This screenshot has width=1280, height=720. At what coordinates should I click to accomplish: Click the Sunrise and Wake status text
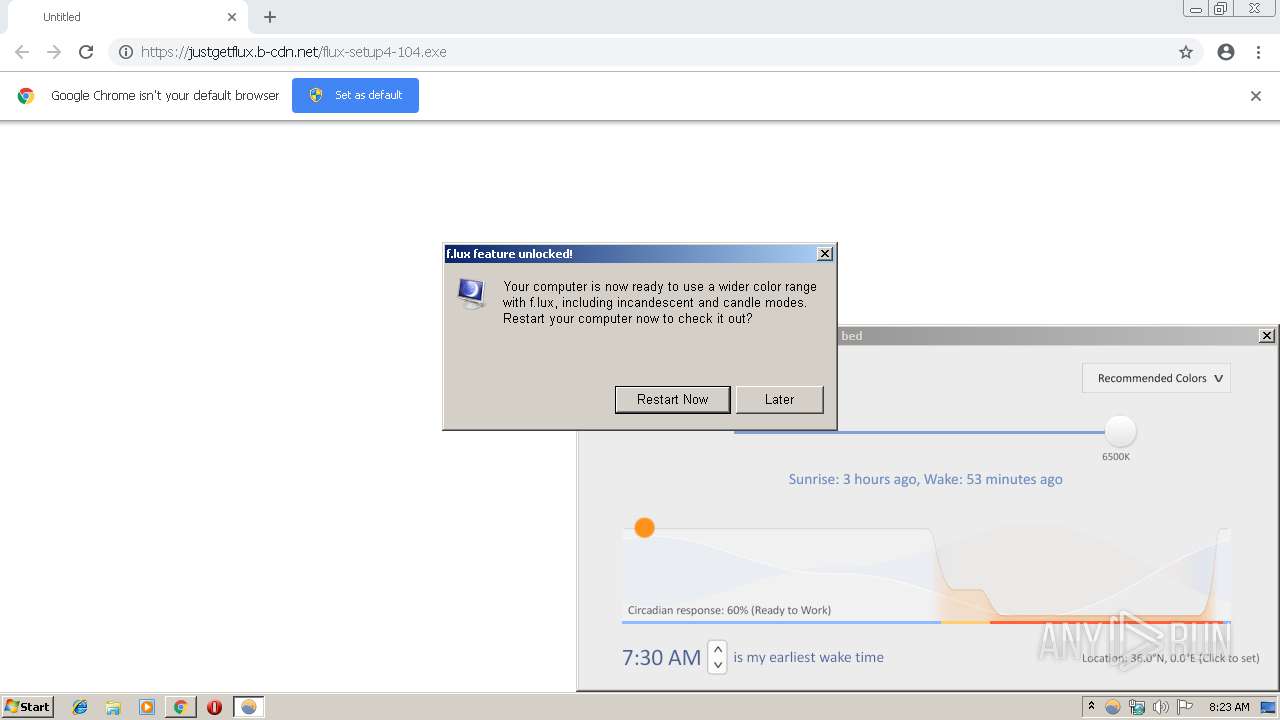(x=925, y=479)
